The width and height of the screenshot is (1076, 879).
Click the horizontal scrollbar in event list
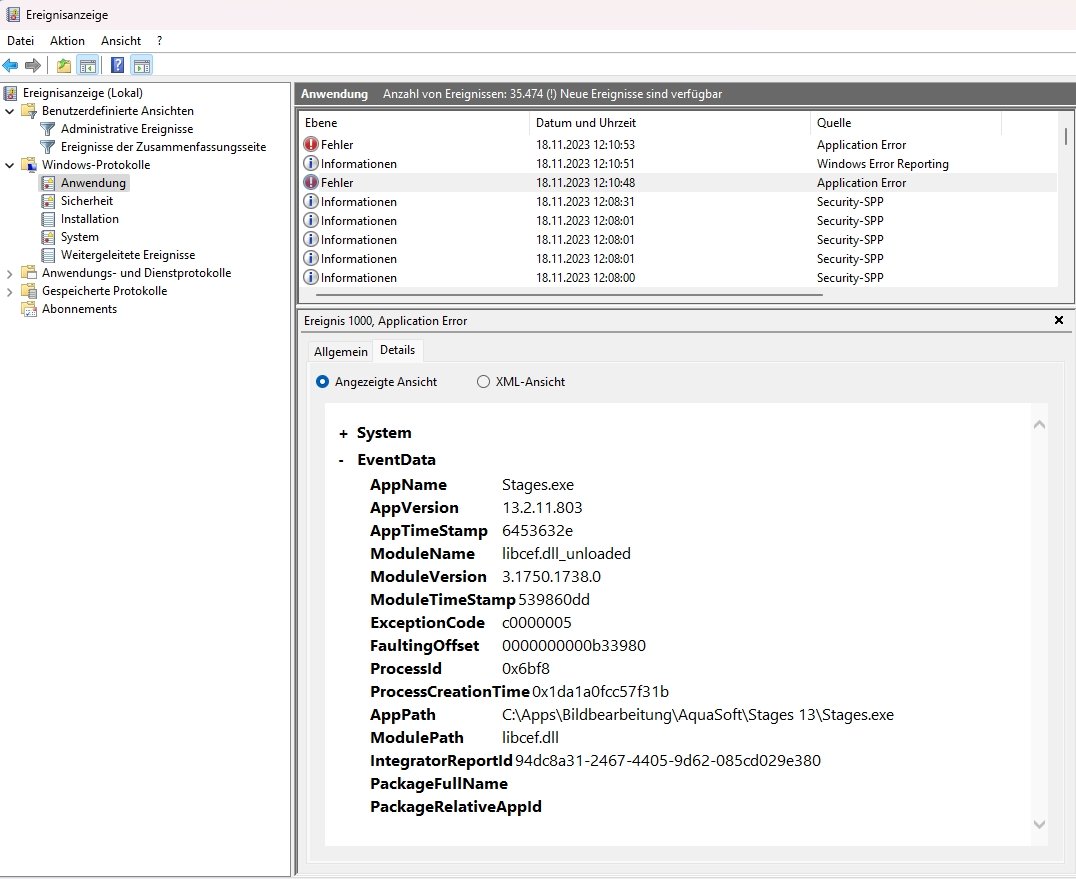pyautogui.click(x=568, y=295)
